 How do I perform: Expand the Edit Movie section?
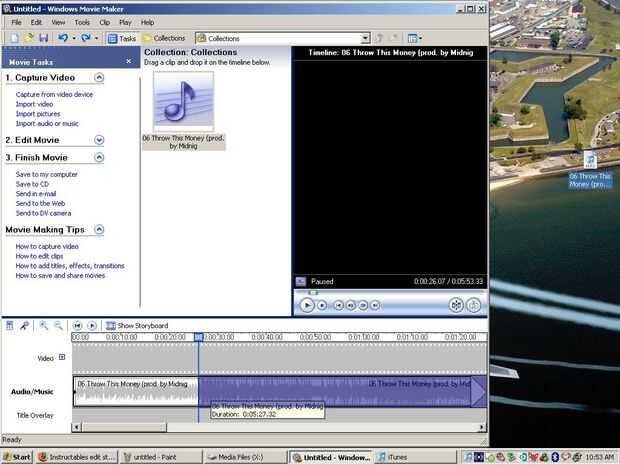(99, 140)
